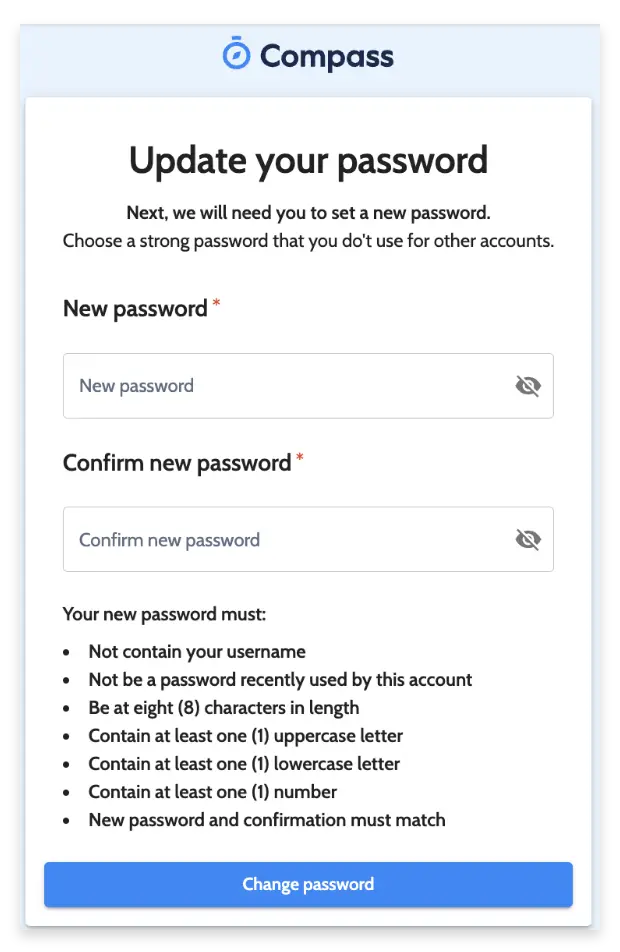Click the "Choose a strong password" instruction text

308,241
